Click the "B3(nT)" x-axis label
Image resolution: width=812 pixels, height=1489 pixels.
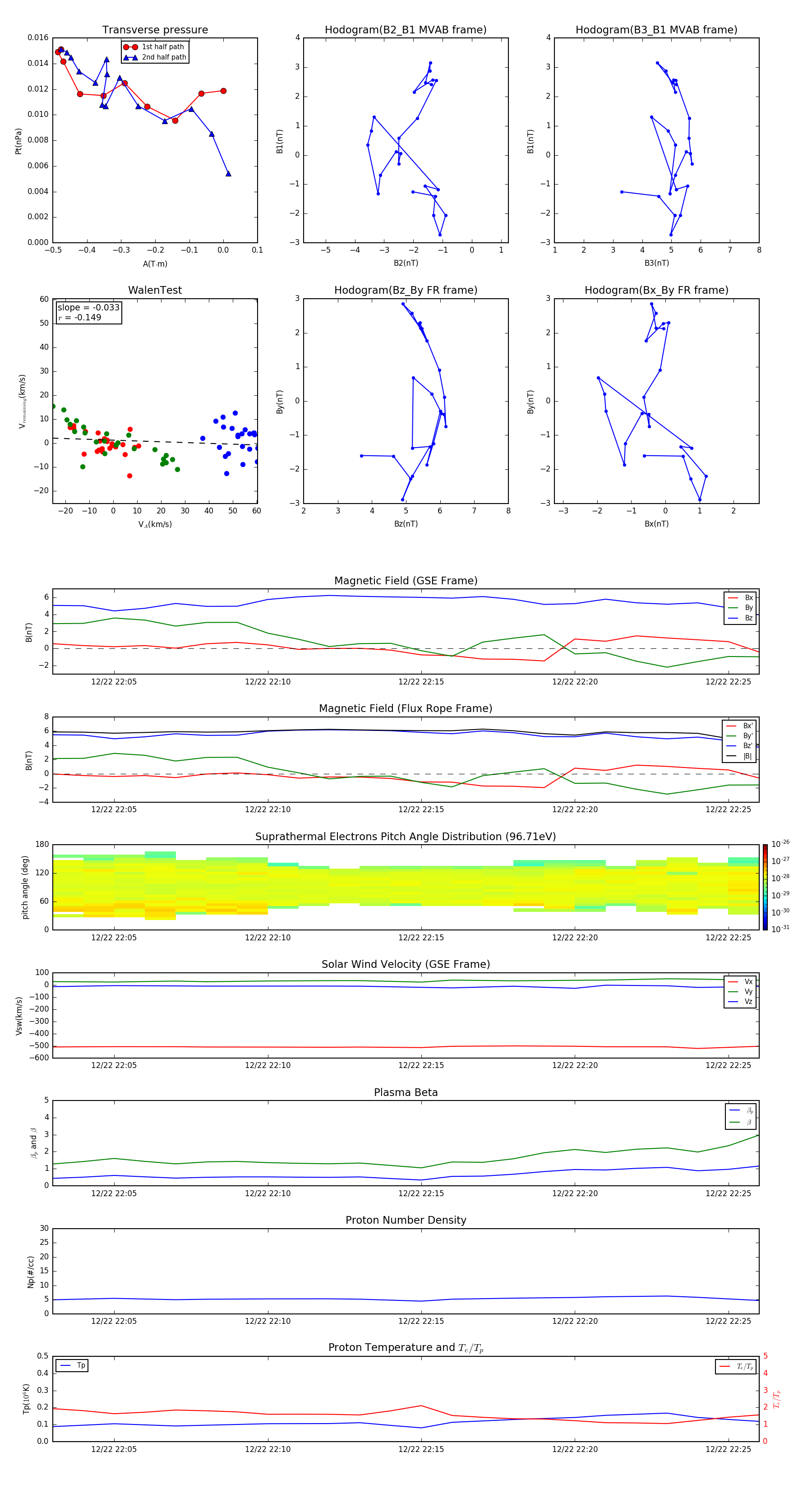click(656, 264)
